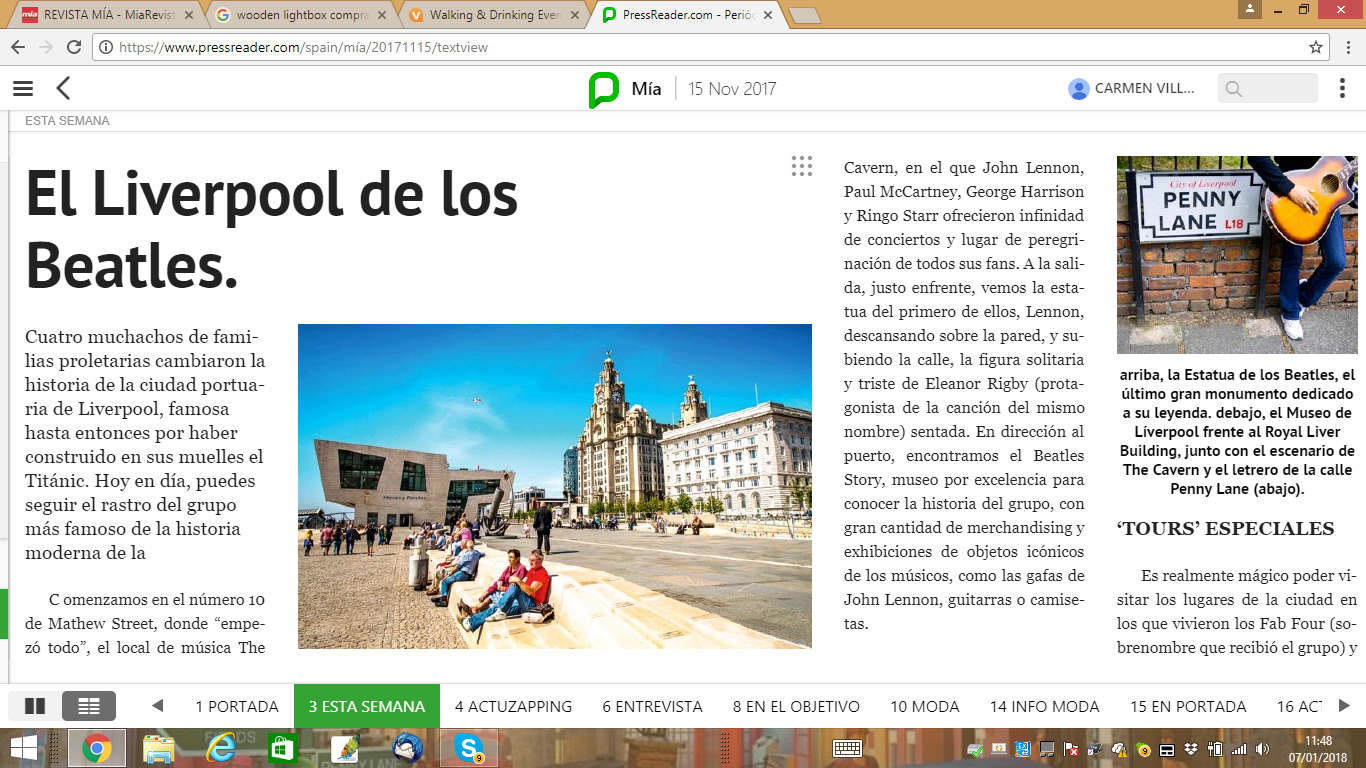Reload the page in Chrome
The image size is (1366, 768).
click(x=74, y=47)
